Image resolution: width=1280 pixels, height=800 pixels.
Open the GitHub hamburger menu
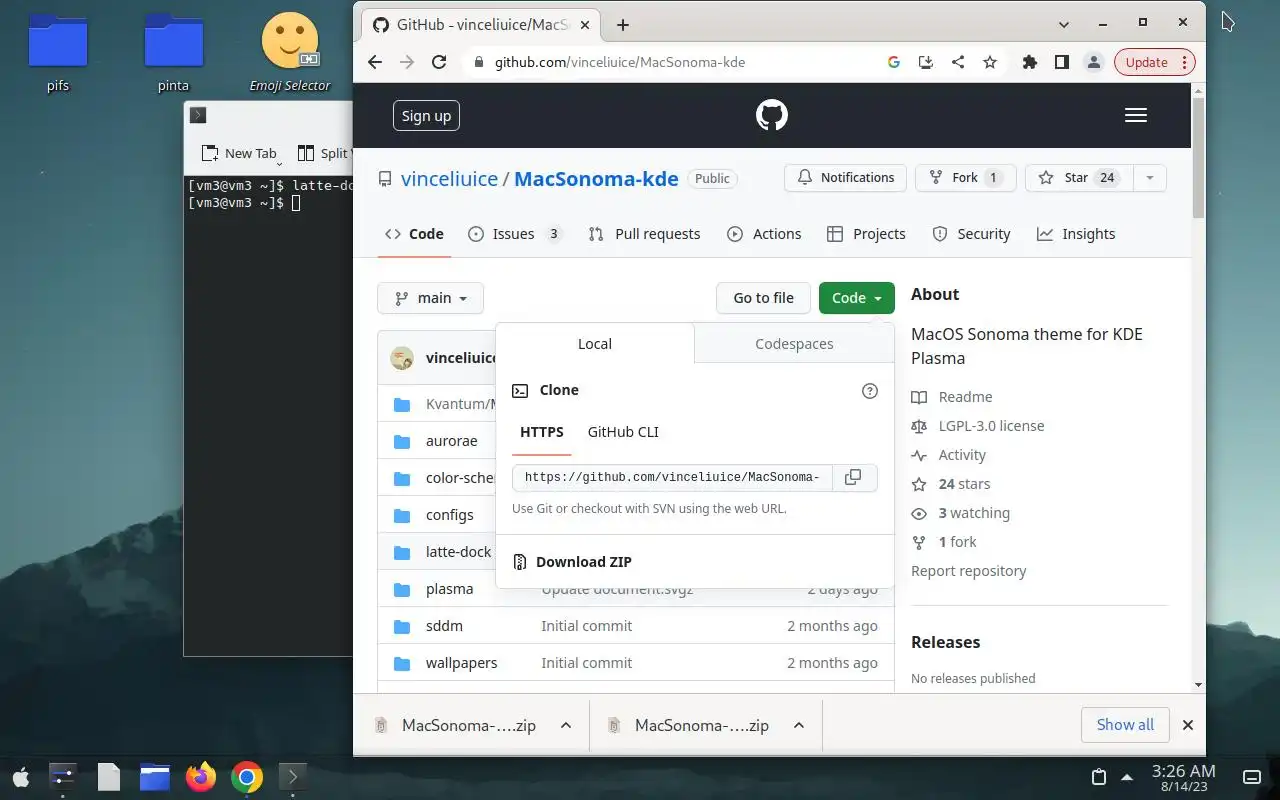(1136, 115)
